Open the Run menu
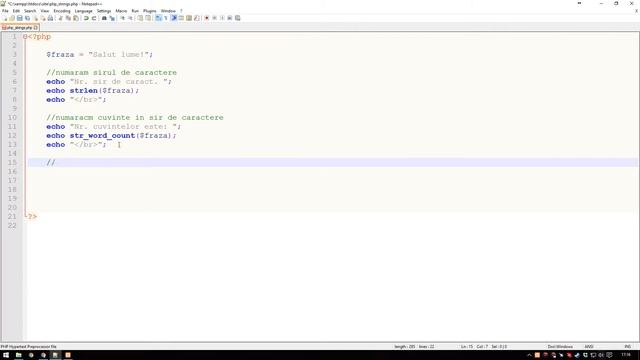Viewport: 640px width, 360px height. point(135,11)
